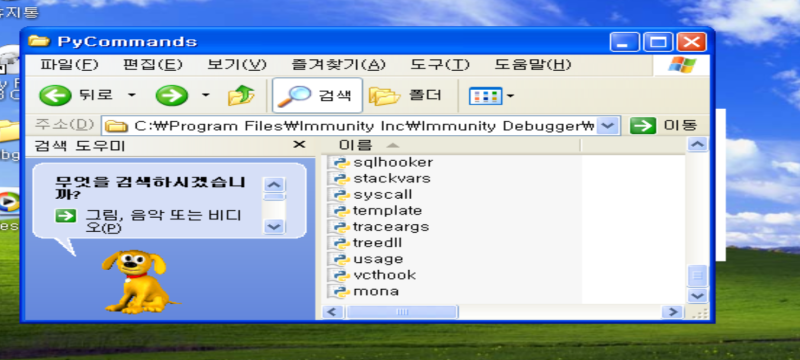Select the traceargs python file icon
Image resolution: width=800 pixels, height=360 pixels.
pos(339,227)
